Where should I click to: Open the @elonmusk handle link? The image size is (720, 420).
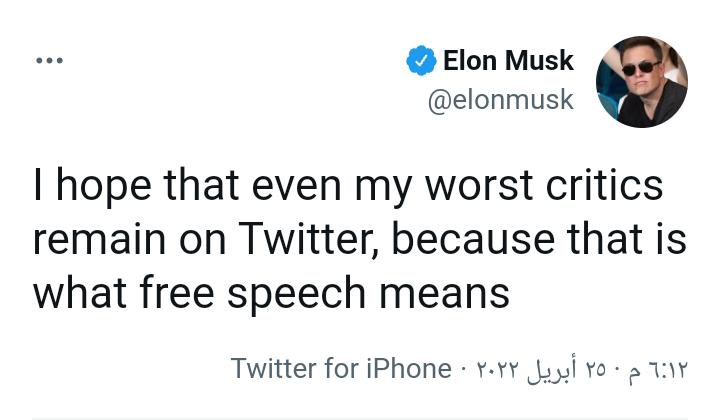[x=501, y=100]
